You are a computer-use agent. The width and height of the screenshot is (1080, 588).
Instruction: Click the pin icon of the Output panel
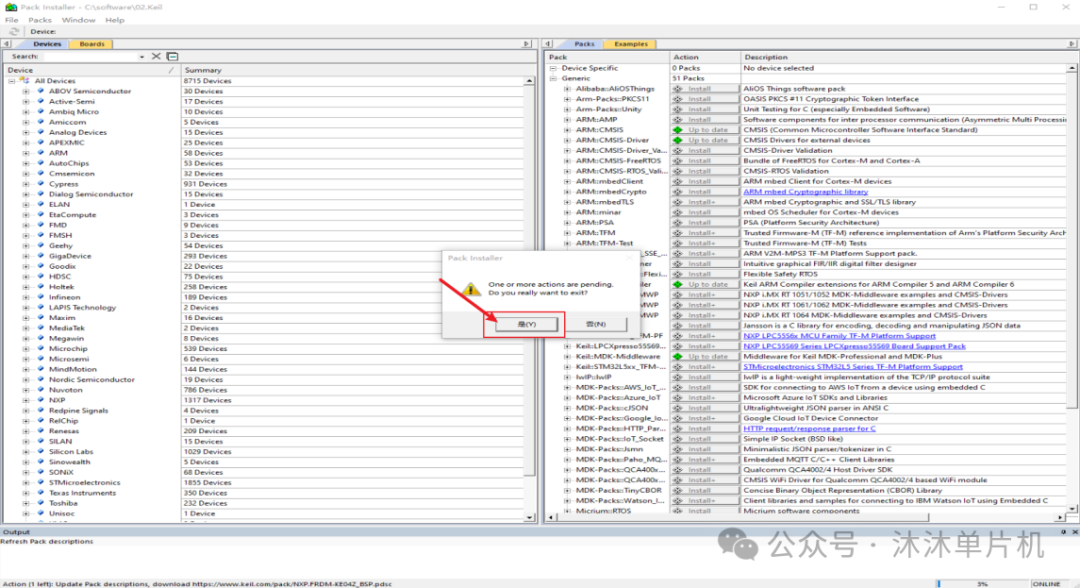pyautogui.click(x=1063, y=532)
